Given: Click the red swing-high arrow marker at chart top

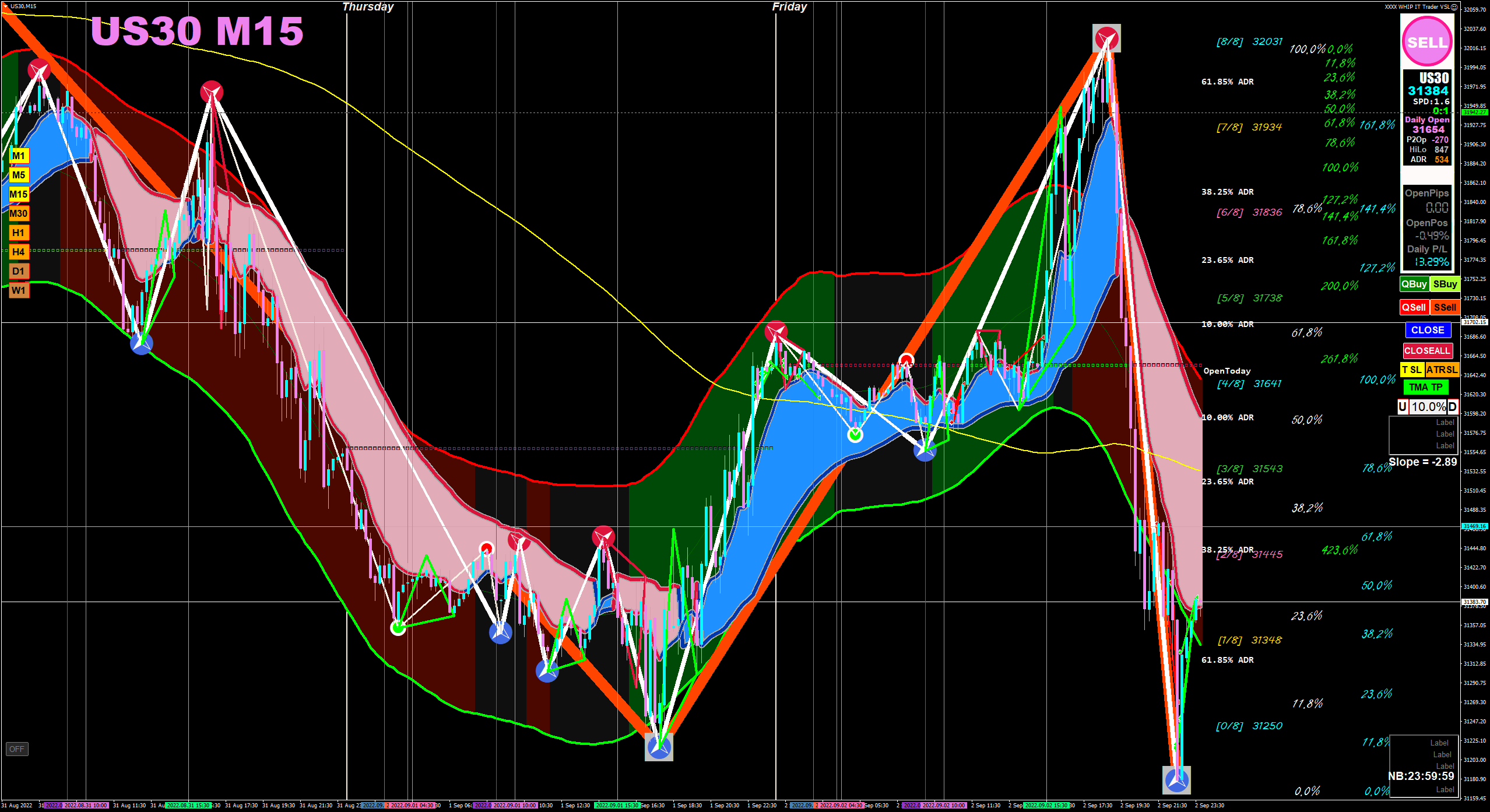Looking at the screenshot, I should 1106,38.
